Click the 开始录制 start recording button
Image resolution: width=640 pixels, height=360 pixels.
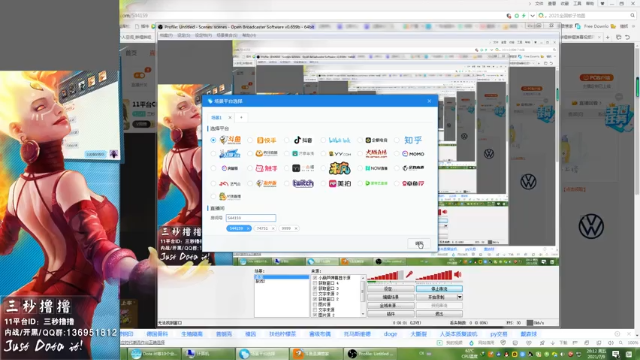click(436, 297)
